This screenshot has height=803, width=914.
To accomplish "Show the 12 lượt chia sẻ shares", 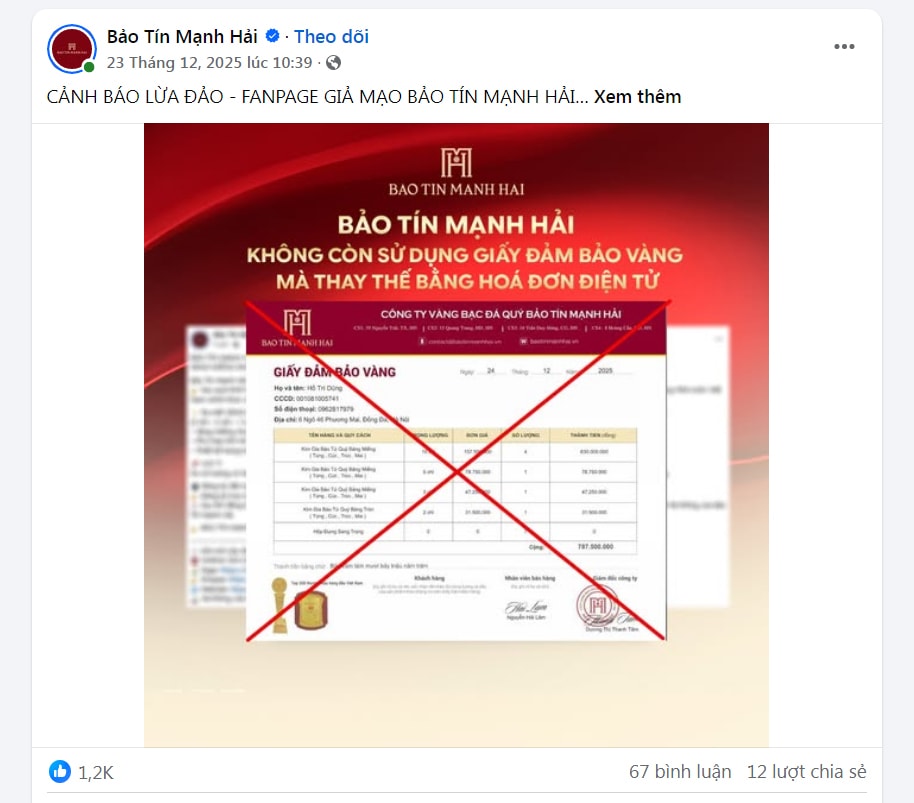I will [x=807, y=772].
